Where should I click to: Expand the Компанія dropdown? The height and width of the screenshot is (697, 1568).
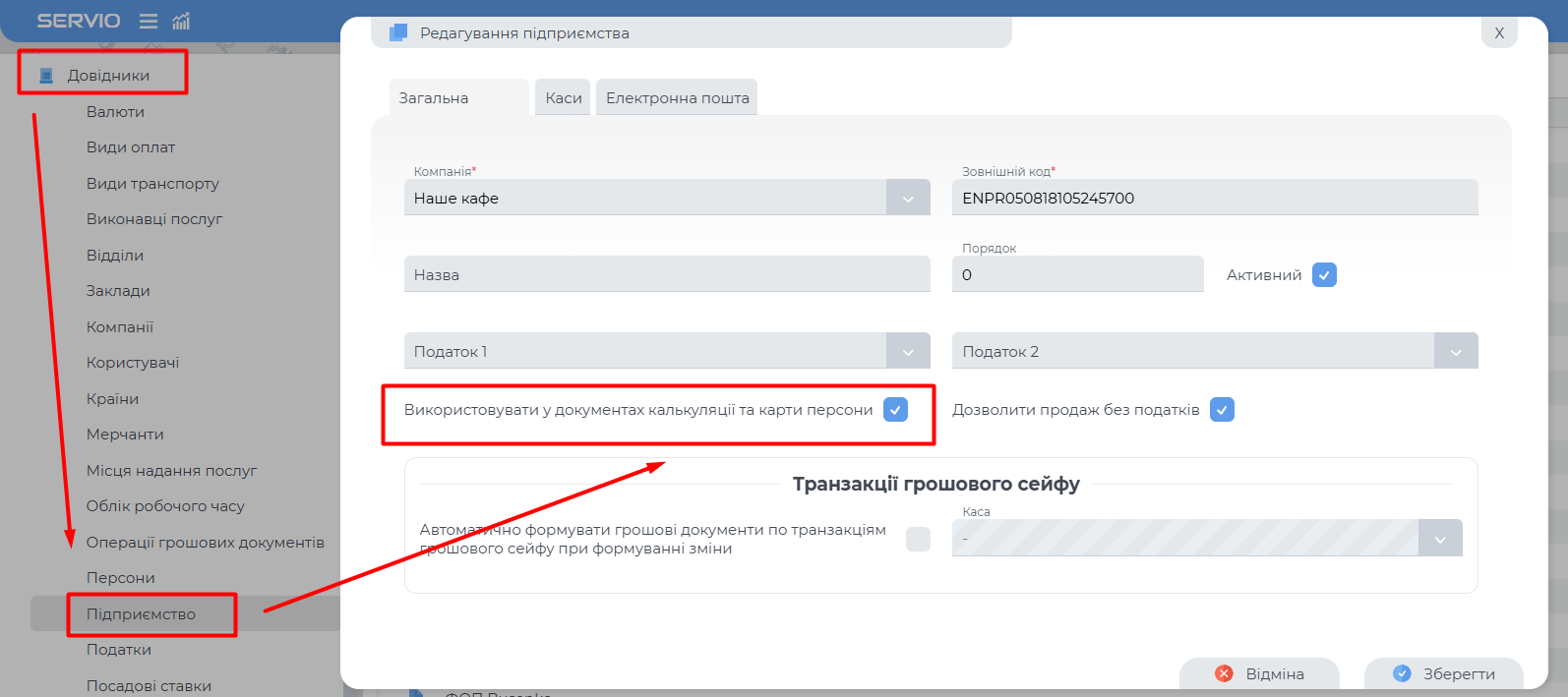908,199
